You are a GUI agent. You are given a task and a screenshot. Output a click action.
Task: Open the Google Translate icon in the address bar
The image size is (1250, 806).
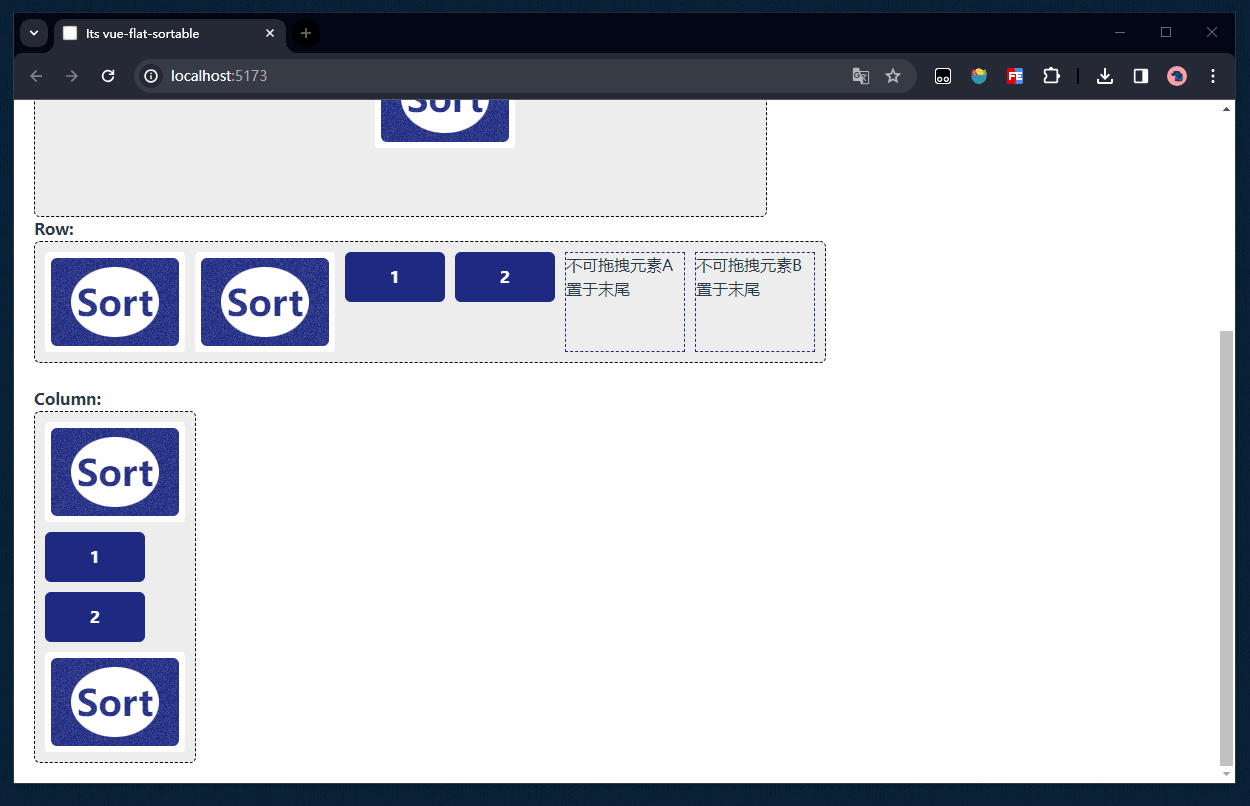(860, 75)
